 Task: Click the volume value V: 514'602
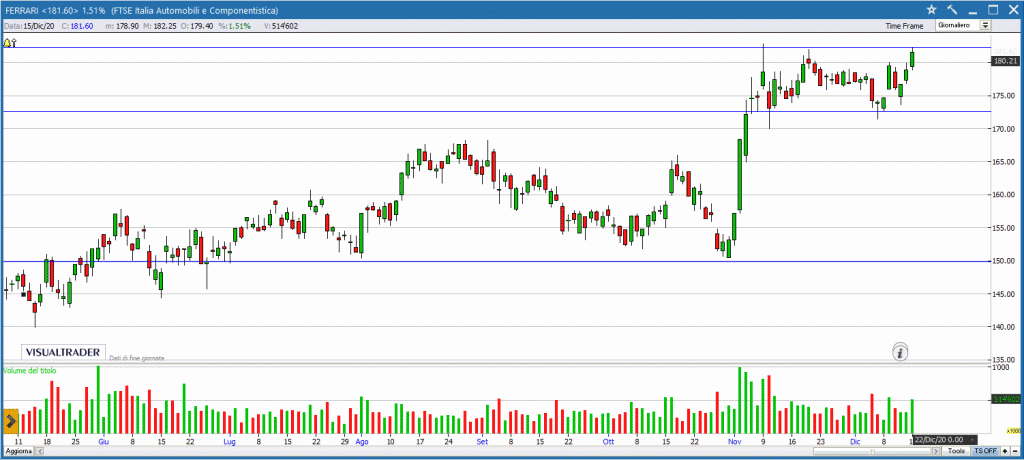click(281, 26)
